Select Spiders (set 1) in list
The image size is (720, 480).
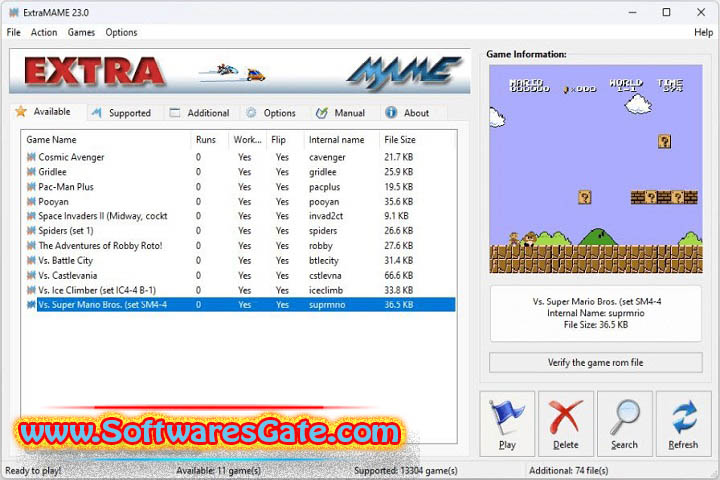pyautogui.click(x=239, y=231)
